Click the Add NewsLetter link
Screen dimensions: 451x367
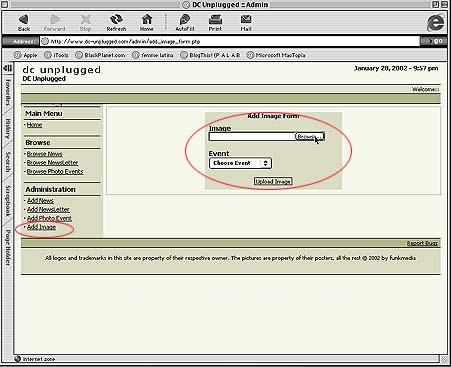(x=48, y=209)
